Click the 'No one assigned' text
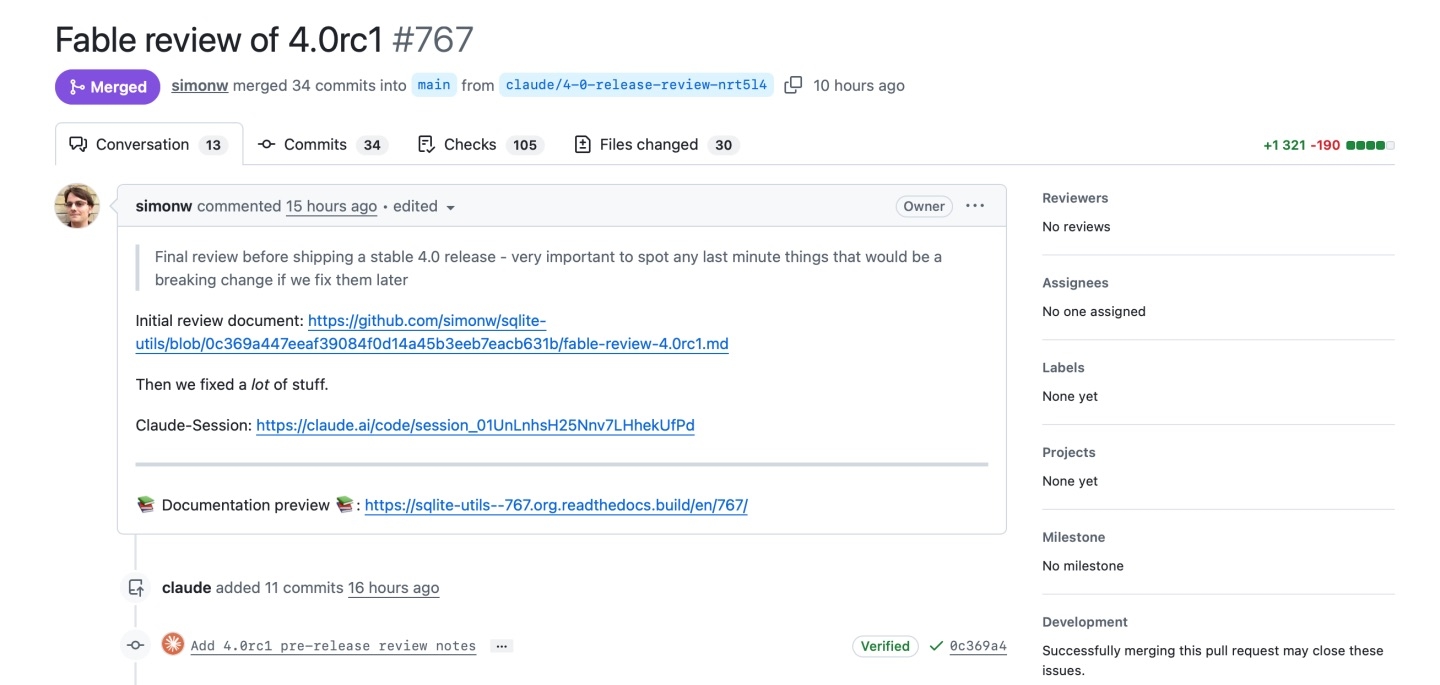Viewport: 1440px width, 685px height. click(1094, 311)
